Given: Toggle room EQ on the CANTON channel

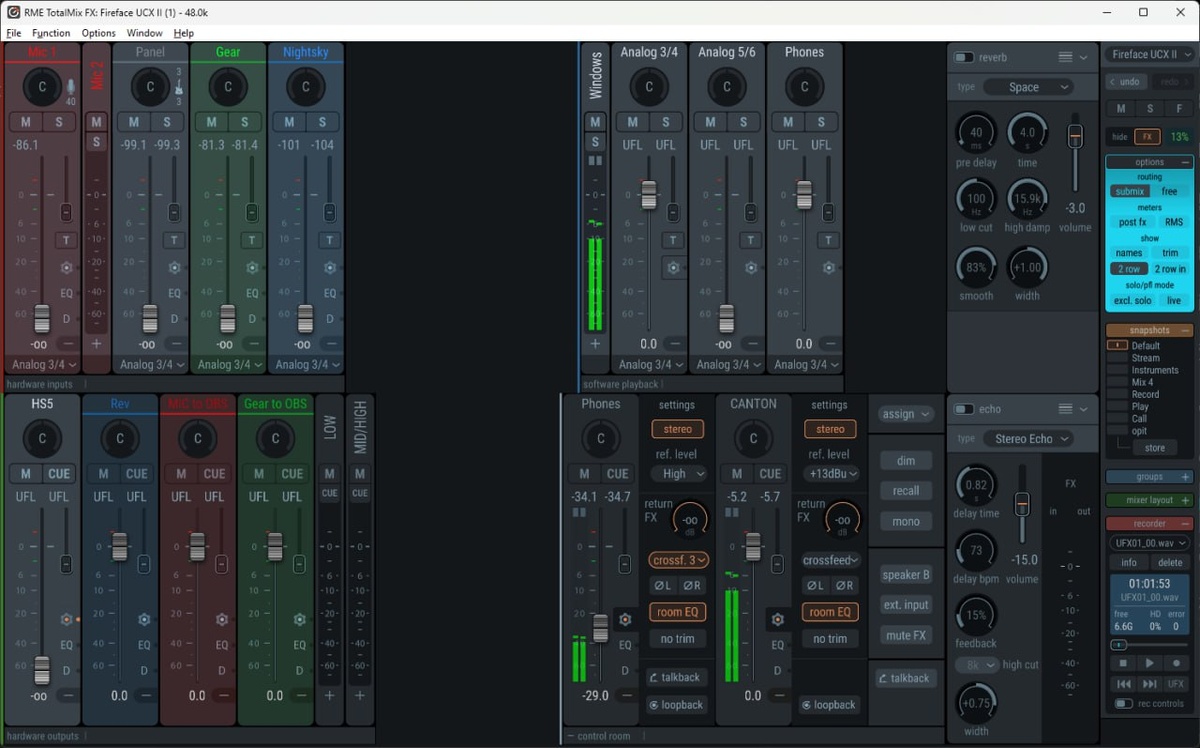Looking at the screenshot, I should (830, 612).
